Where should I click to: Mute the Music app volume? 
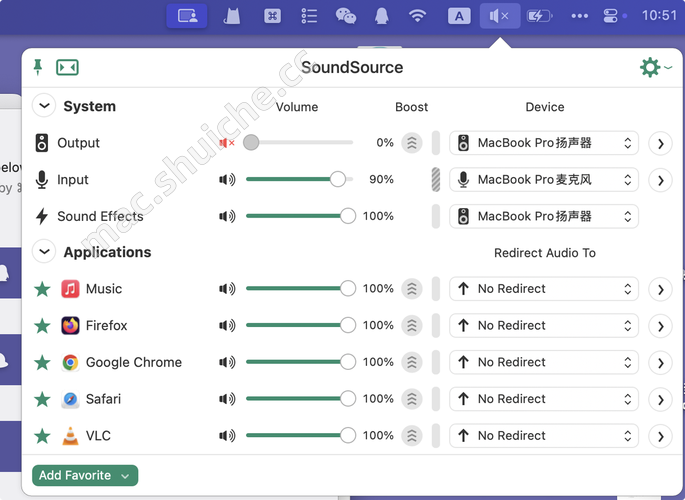227,289
